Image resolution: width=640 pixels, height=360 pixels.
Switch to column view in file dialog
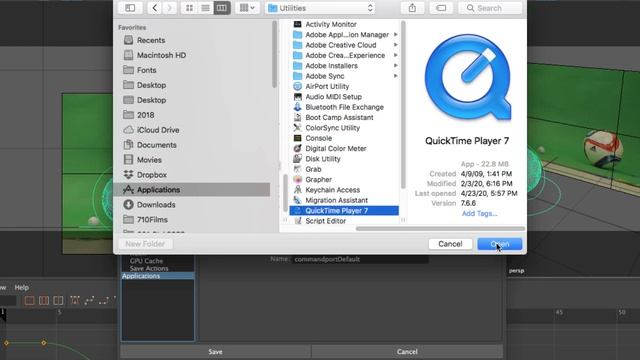click(x=222, y=8)
